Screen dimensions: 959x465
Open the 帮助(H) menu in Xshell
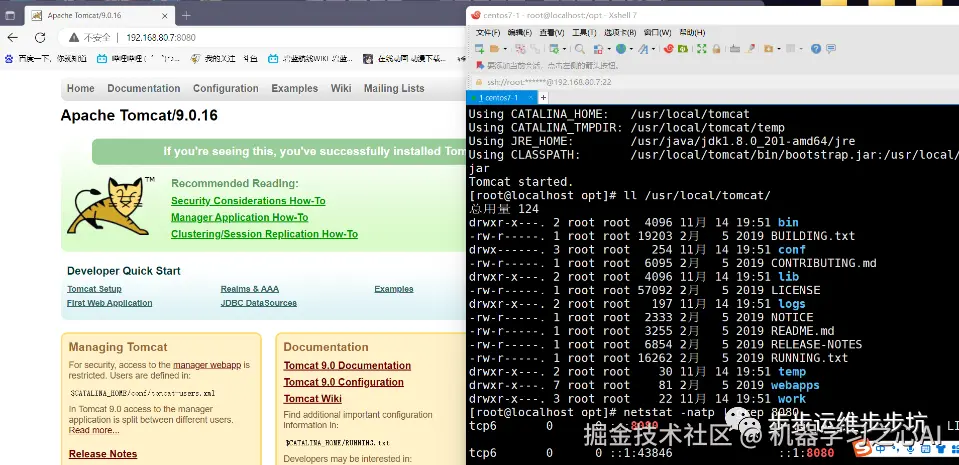coord(692,32)
